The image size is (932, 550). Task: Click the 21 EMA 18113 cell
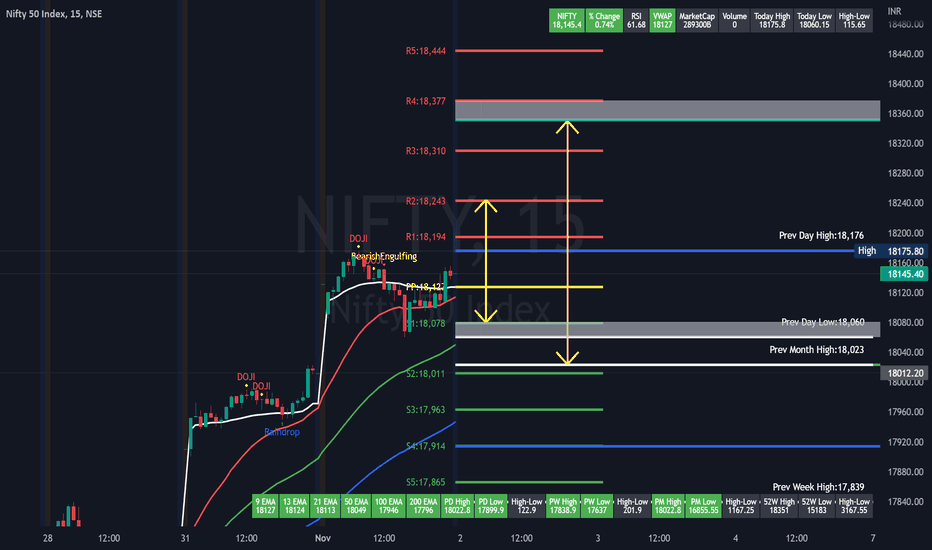click(325, 506)
